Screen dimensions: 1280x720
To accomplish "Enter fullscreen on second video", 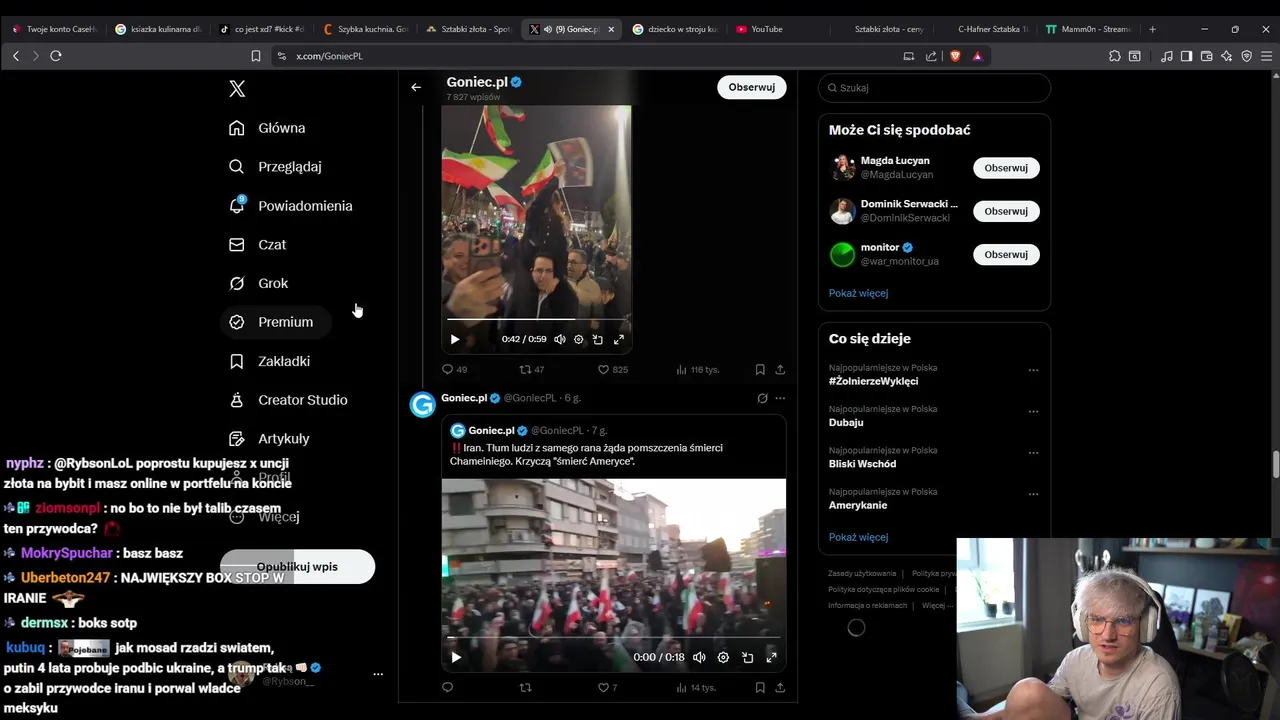I will (771, 658).
